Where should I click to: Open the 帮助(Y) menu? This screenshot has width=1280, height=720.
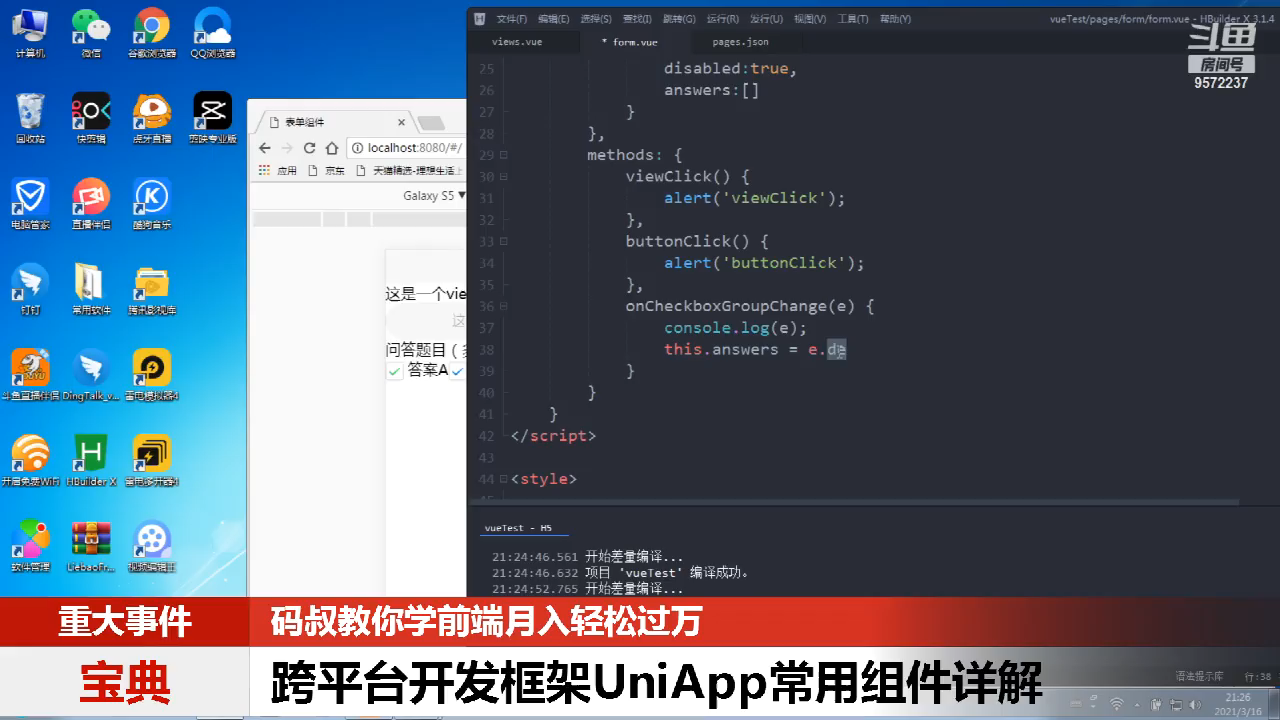[895, 19]
